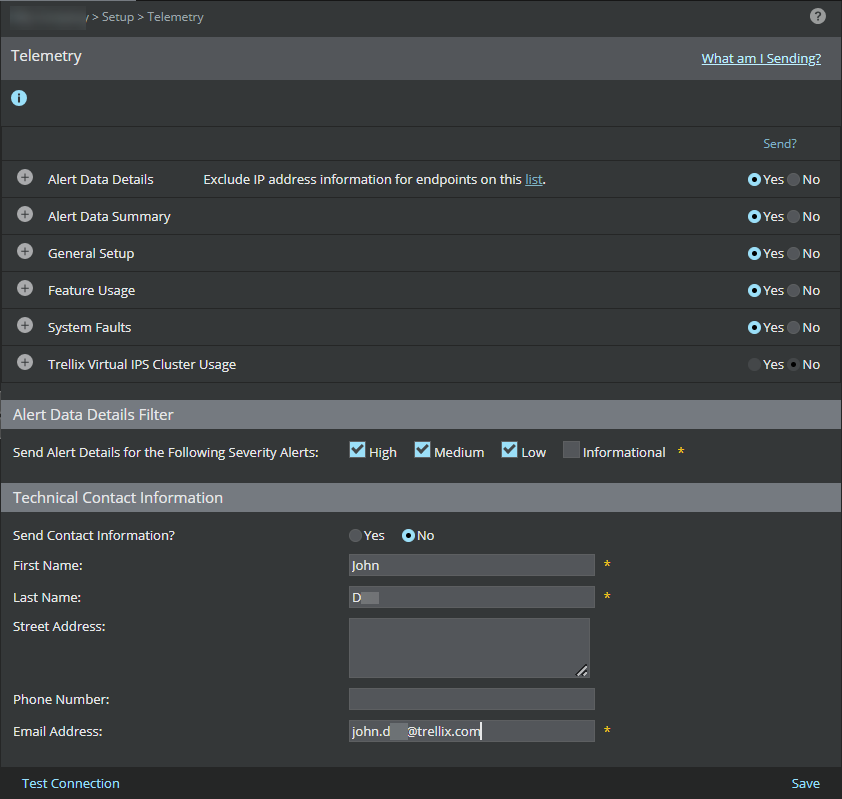This screenshot has height=799, width=842.
Task: Expand the System Faults row
Action: pos(25,325)
